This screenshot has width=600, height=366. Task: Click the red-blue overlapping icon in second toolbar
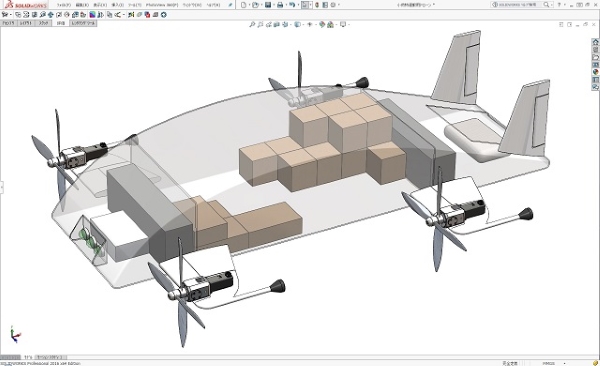(x=147, y=15)
